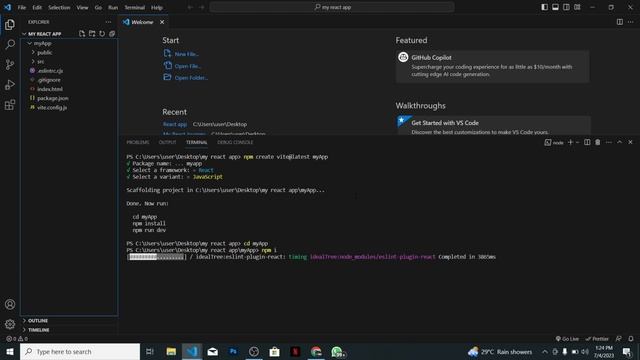Maximize the panel with the chevron-up icon

(x=620, y=142)
